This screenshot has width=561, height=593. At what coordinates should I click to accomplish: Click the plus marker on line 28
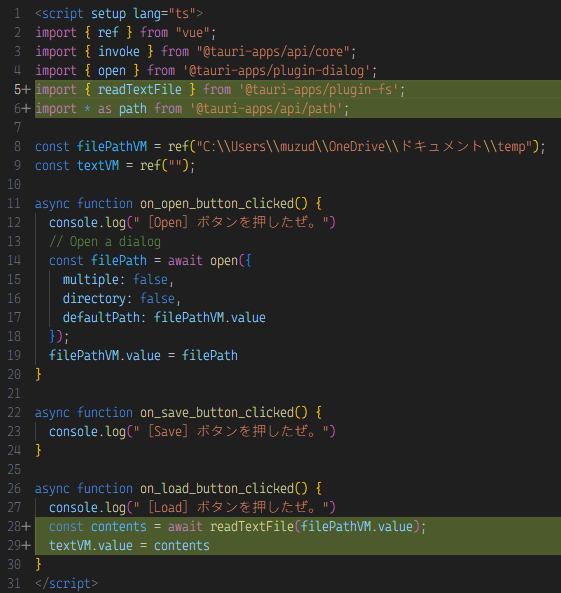click(26, 526)
